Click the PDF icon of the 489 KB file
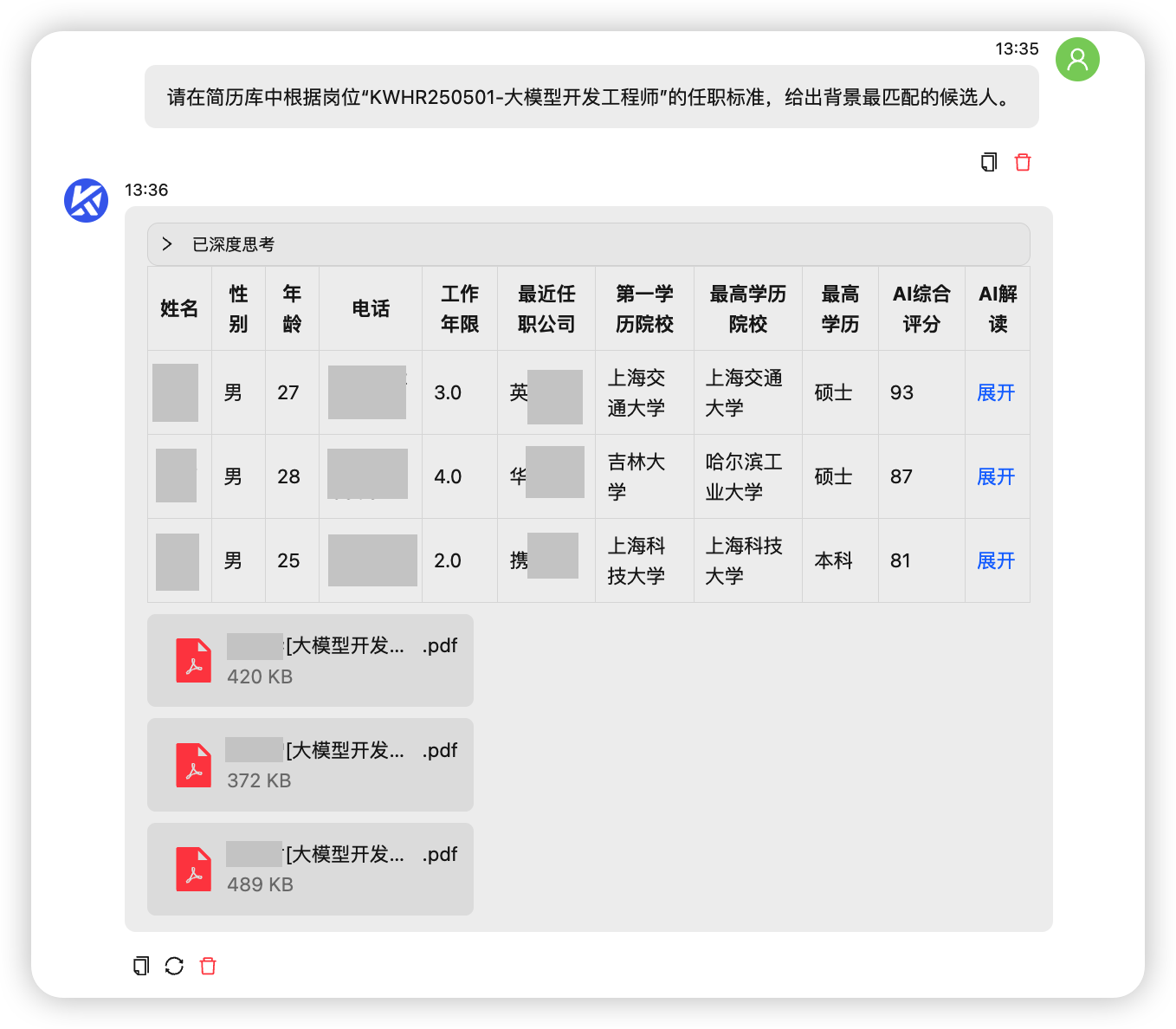1176x1029 pixels. click(193, 869)
